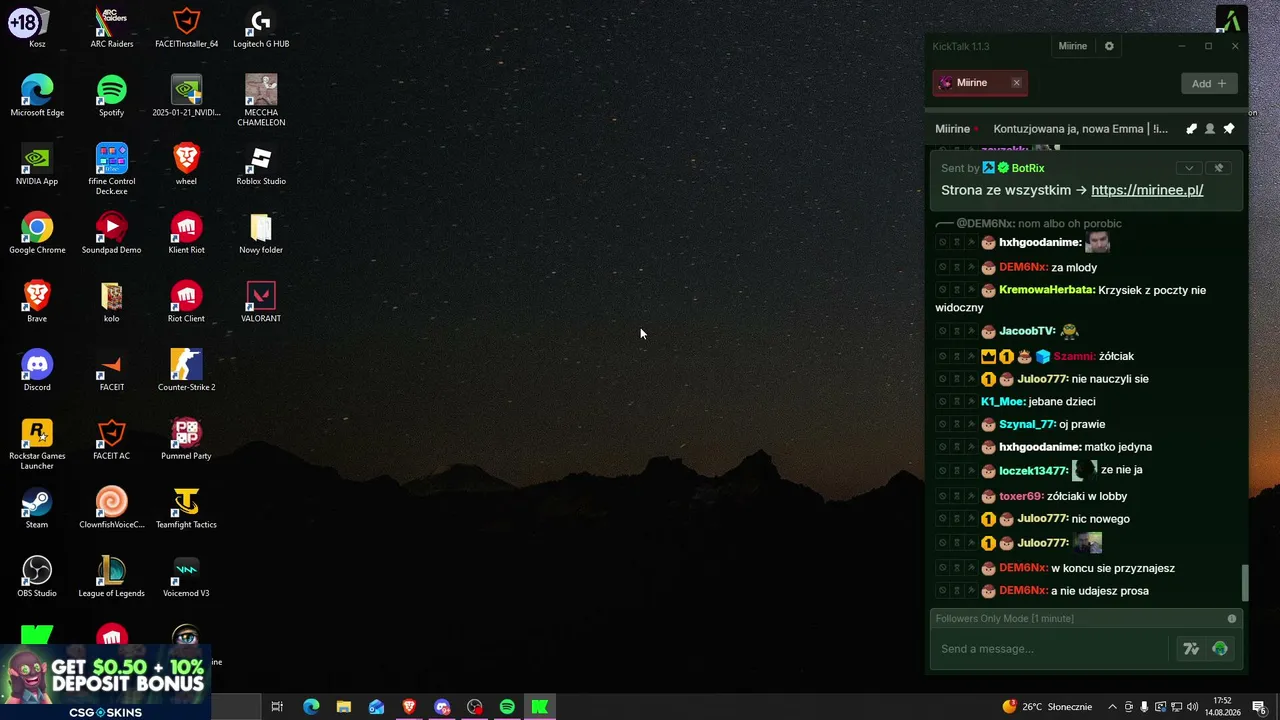Timeout icon beside Szynal_77 message
Image resolution: width=1280 pixels, height=720 pixels.
[956, 424]
